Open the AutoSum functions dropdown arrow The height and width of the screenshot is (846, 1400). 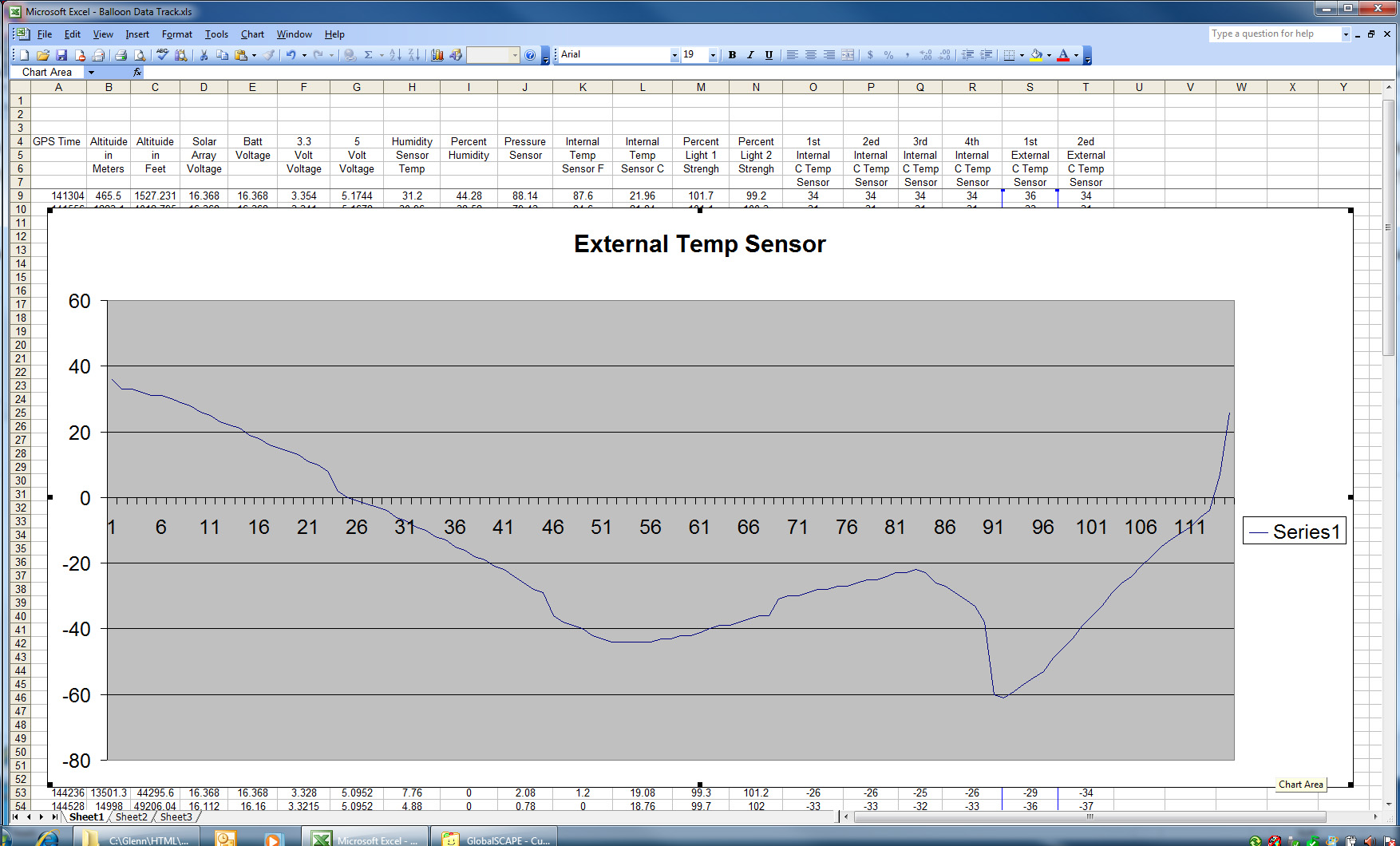click(x=382, y=55)
